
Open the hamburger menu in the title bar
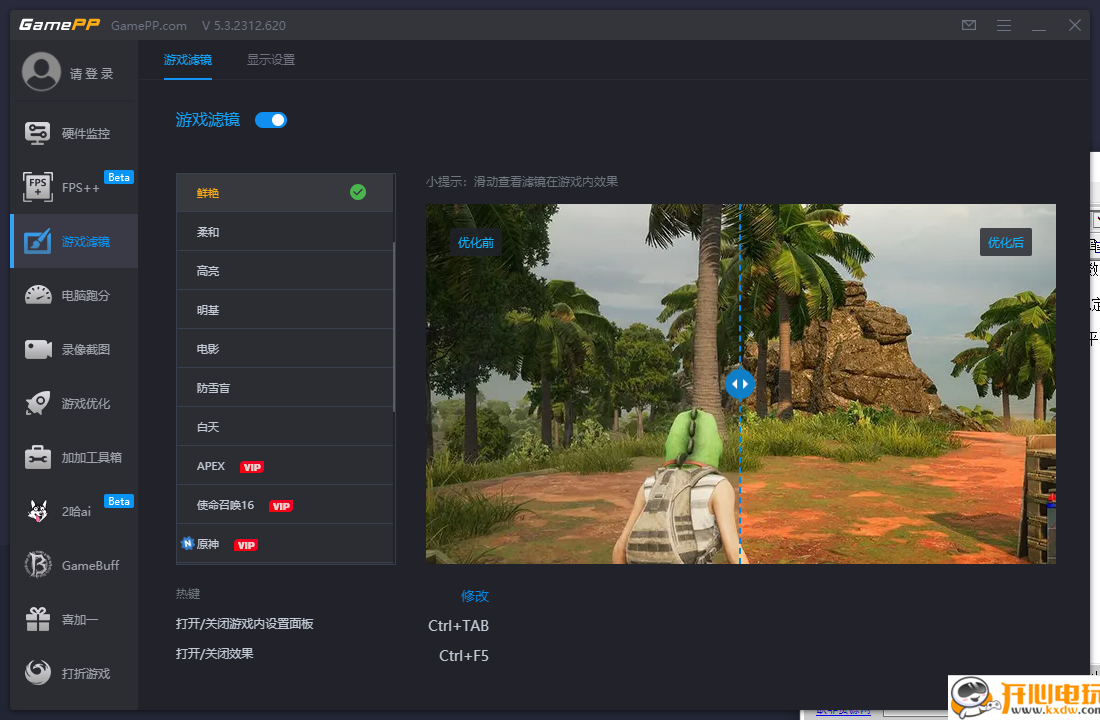1004,25
